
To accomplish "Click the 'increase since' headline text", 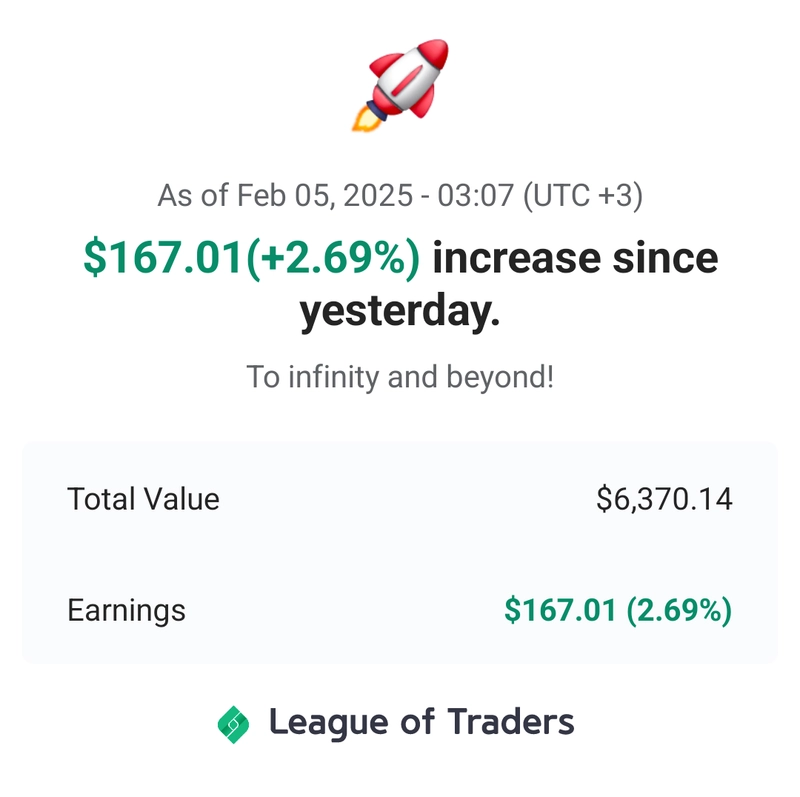I will (x=575, y=258).
